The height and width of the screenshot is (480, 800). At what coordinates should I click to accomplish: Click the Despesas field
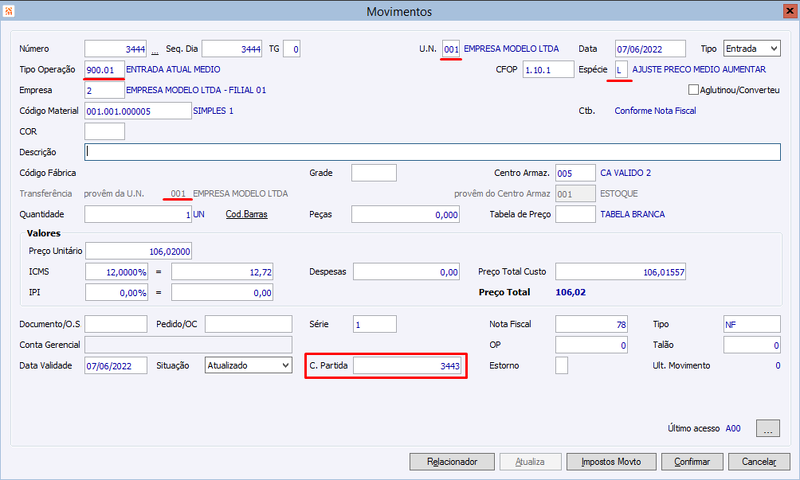pyautogui.click(x=406, y=271)
